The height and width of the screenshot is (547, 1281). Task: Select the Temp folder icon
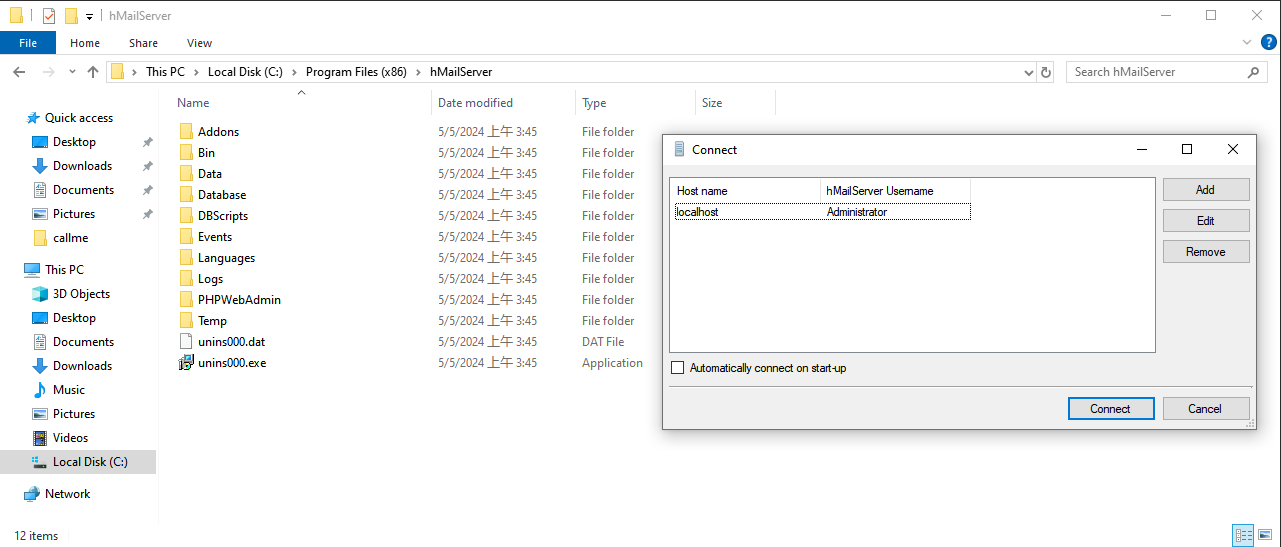point(186,321)
